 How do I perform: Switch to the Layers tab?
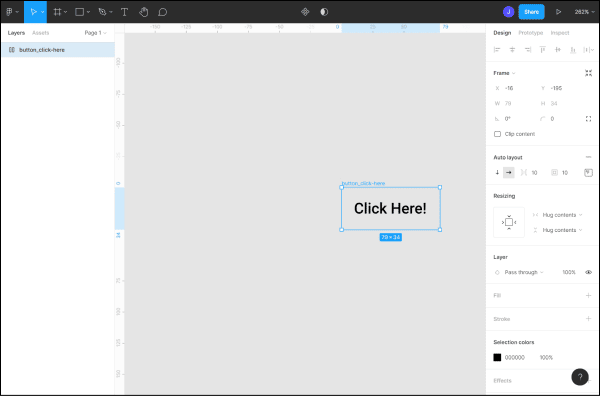click(16, 33)
